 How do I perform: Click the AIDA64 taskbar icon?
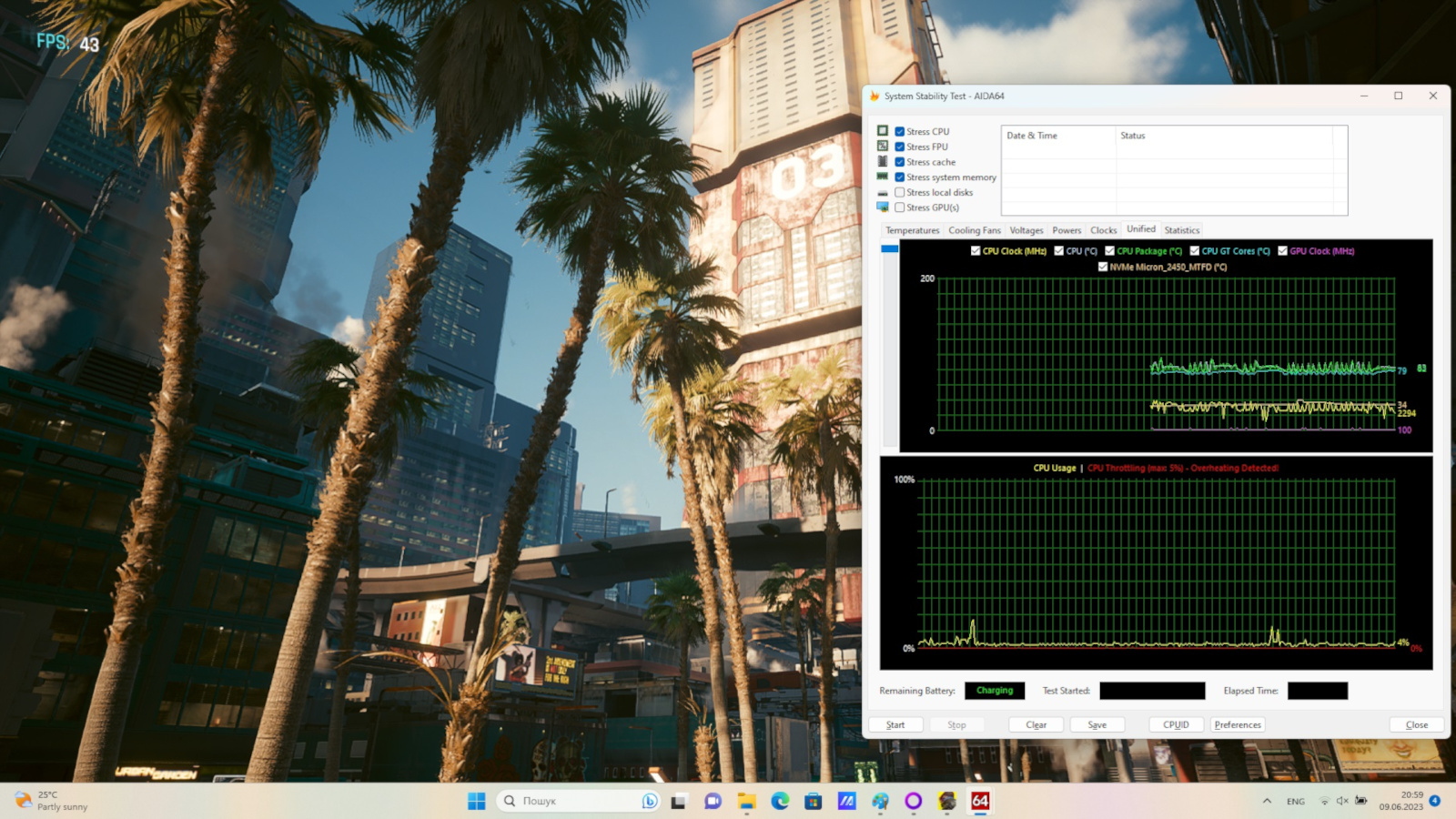[x=980, y=801]
